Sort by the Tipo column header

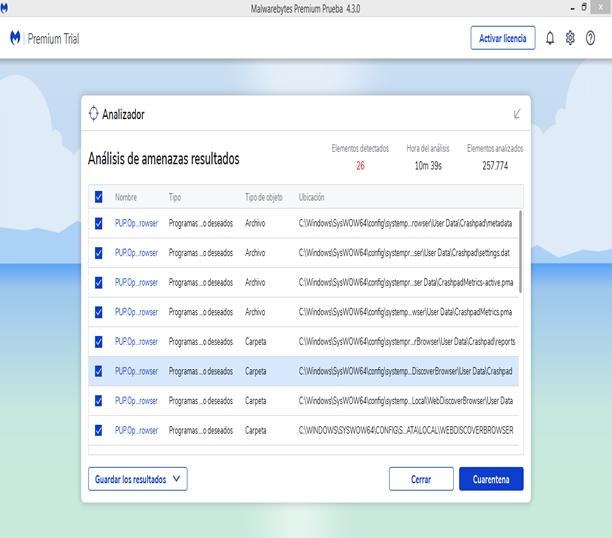click(174, 197)
